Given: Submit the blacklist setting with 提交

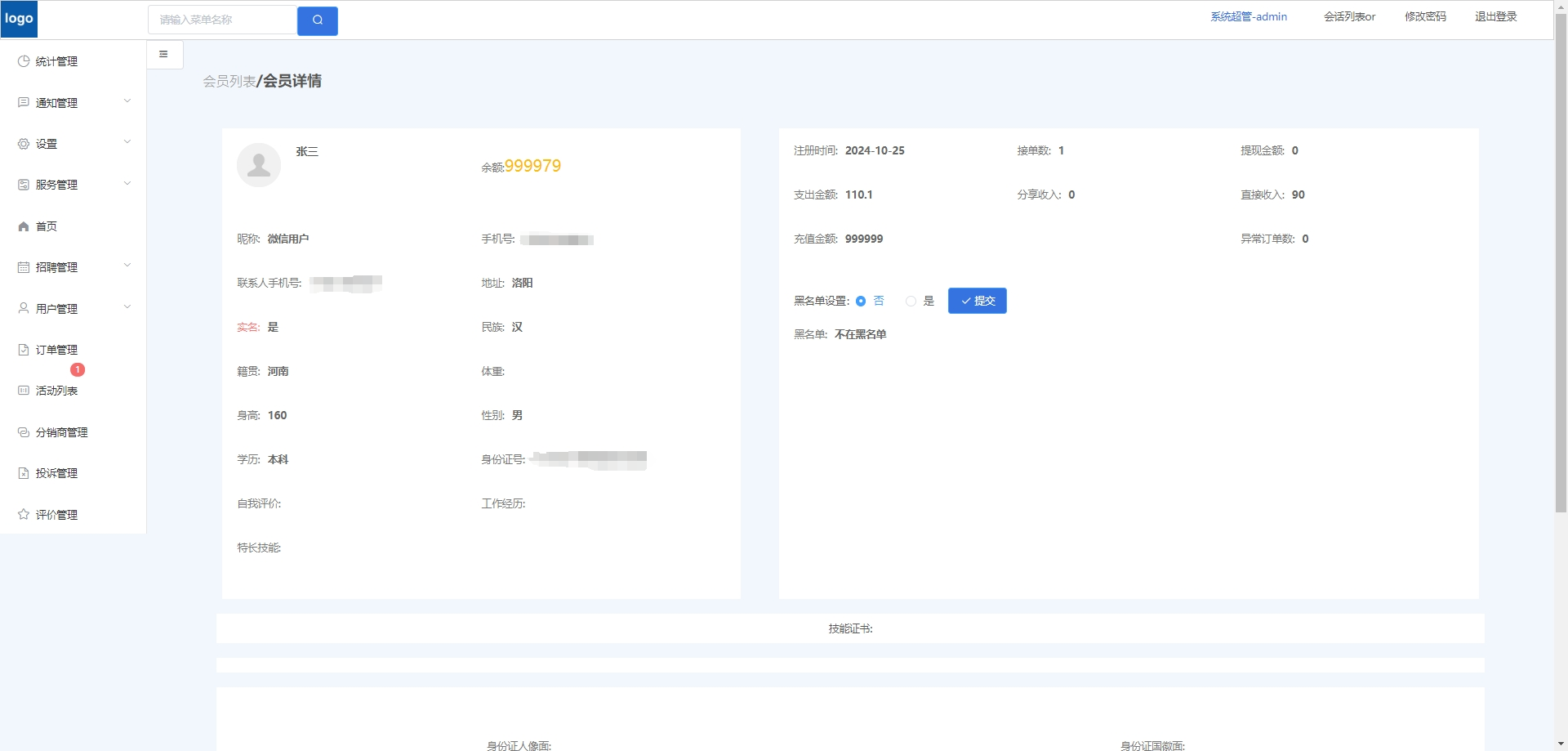Looking at the screenshot, I should click(x=978, y=301).
